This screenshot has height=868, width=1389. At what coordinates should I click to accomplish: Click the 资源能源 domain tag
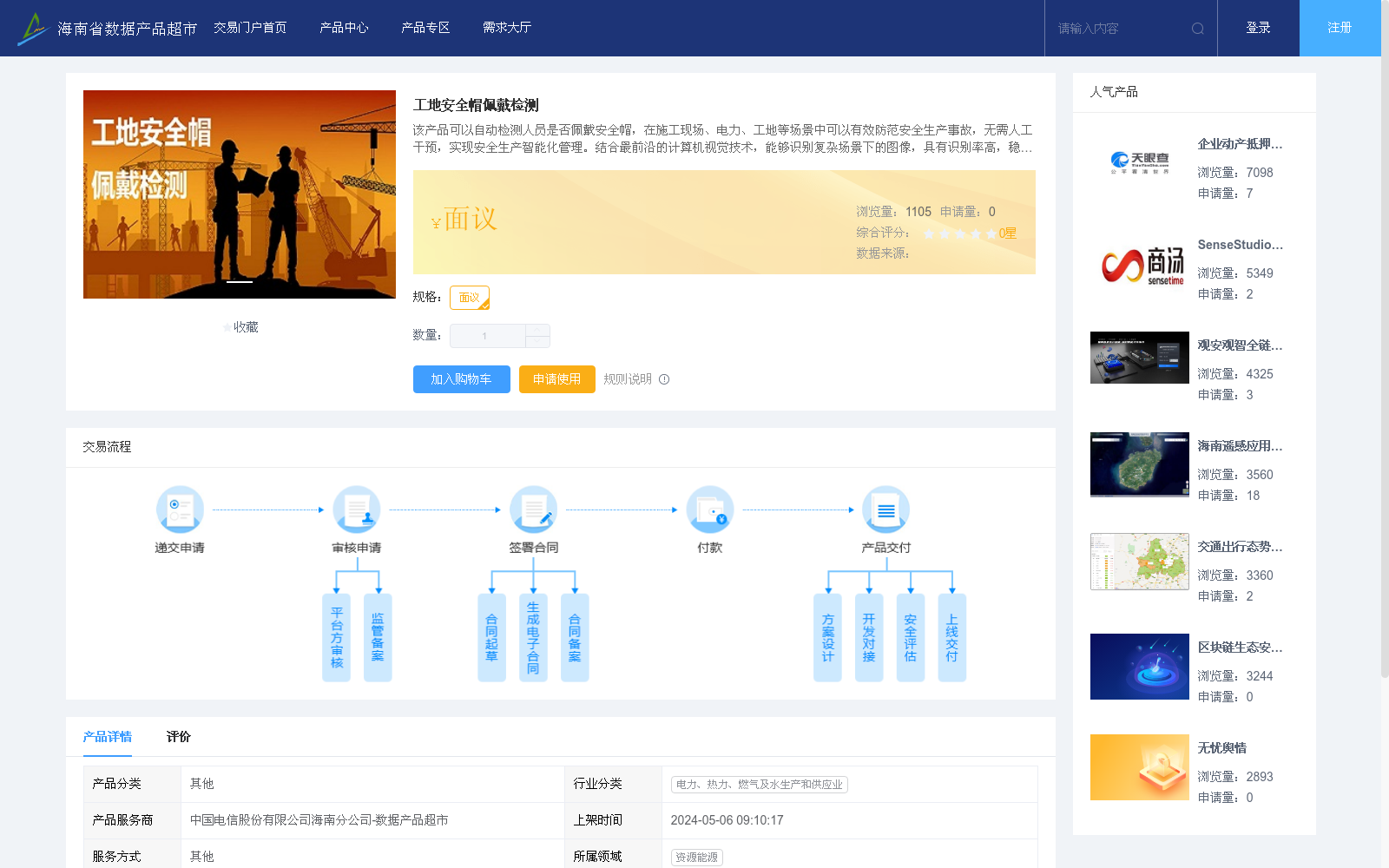pos(697,858)
